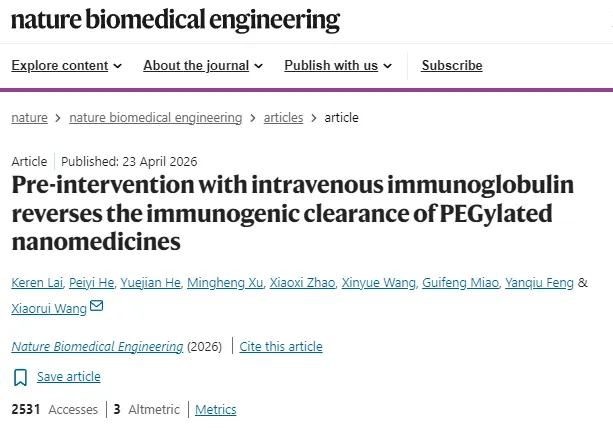
Task: Go to nature breadcrumb link
Action: [x=29, y=118]
